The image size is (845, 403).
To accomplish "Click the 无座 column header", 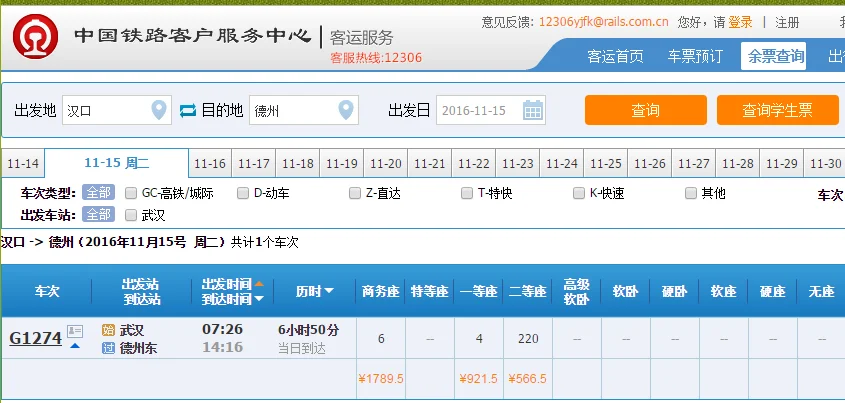I will pyautogui.click(x=821, y=291).
